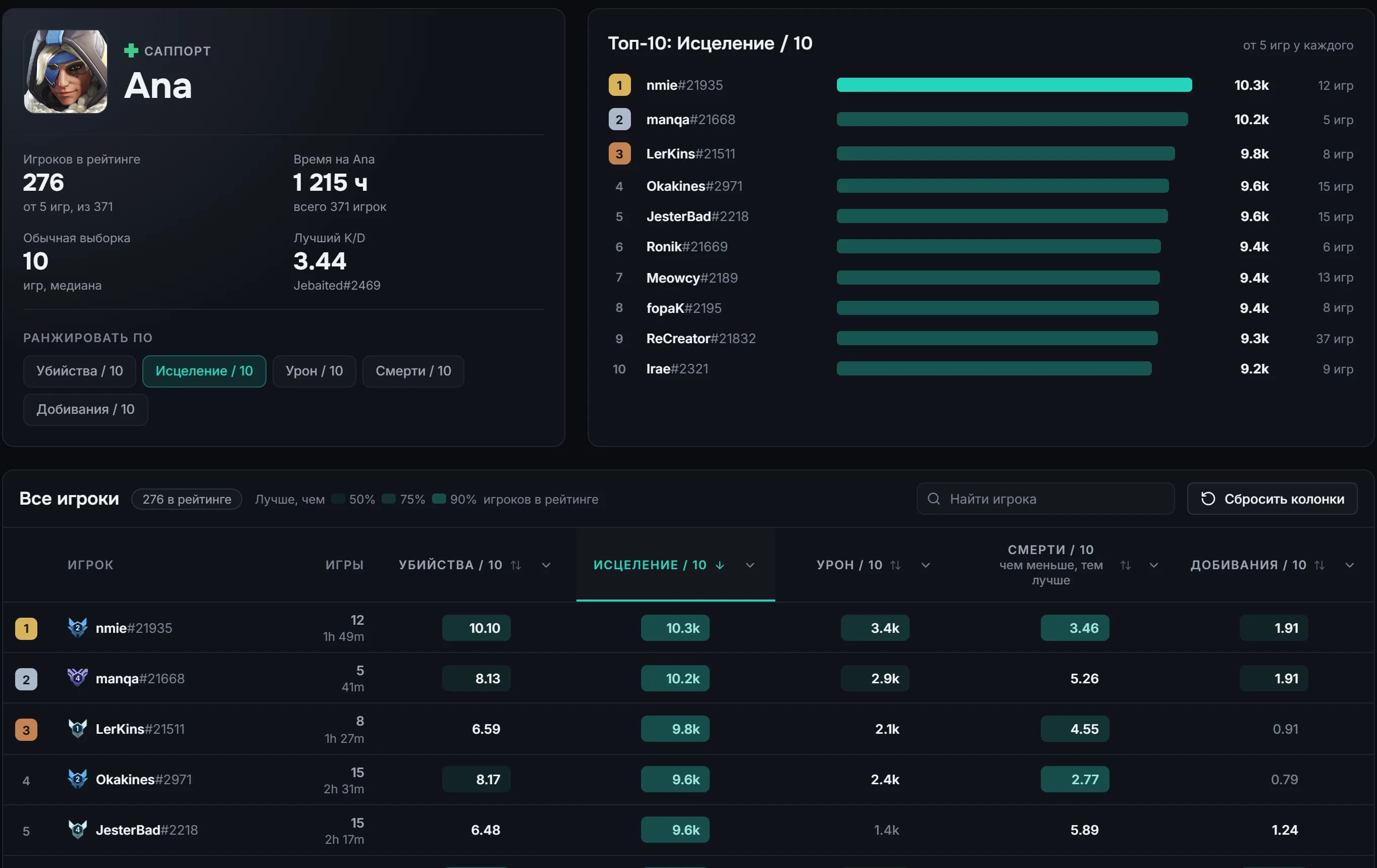Screen dimensions: 1377x868
Task: Expand the Смерти / 10 column dropdown
Action: (x=1153, y=565)
